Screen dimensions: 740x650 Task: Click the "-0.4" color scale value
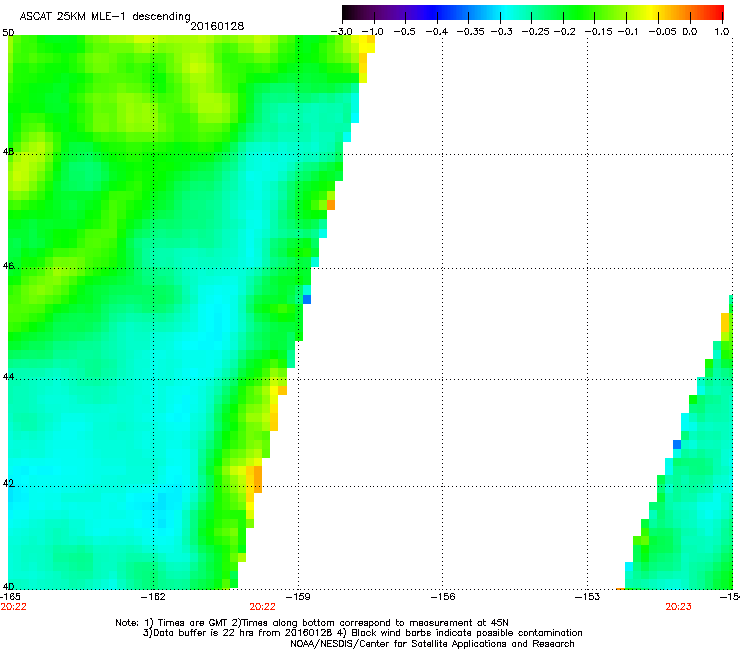437,32
